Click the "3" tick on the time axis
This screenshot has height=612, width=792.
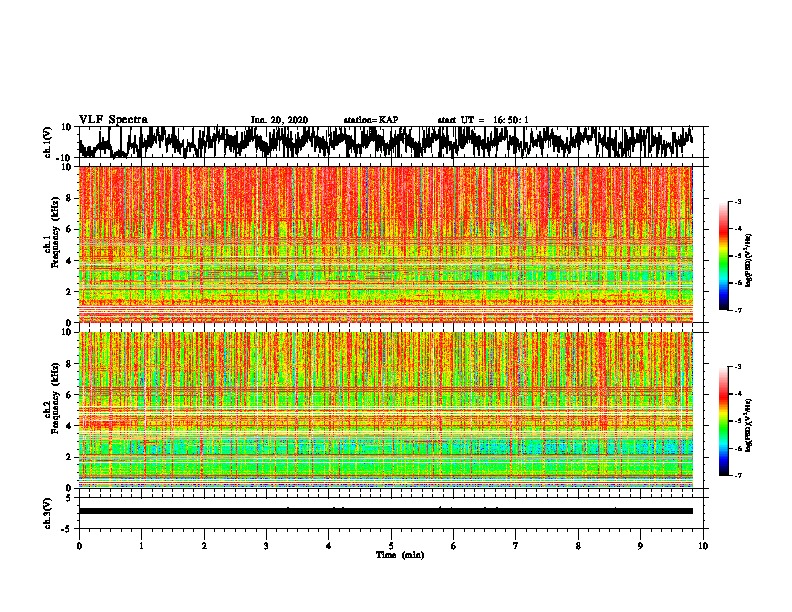[x=266, y=546]
